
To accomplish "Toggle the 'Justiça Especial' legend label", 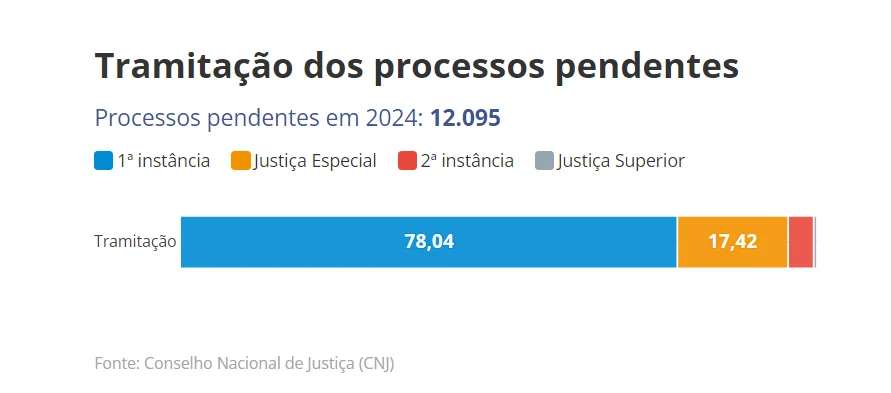I will click(x=315, y=161).
